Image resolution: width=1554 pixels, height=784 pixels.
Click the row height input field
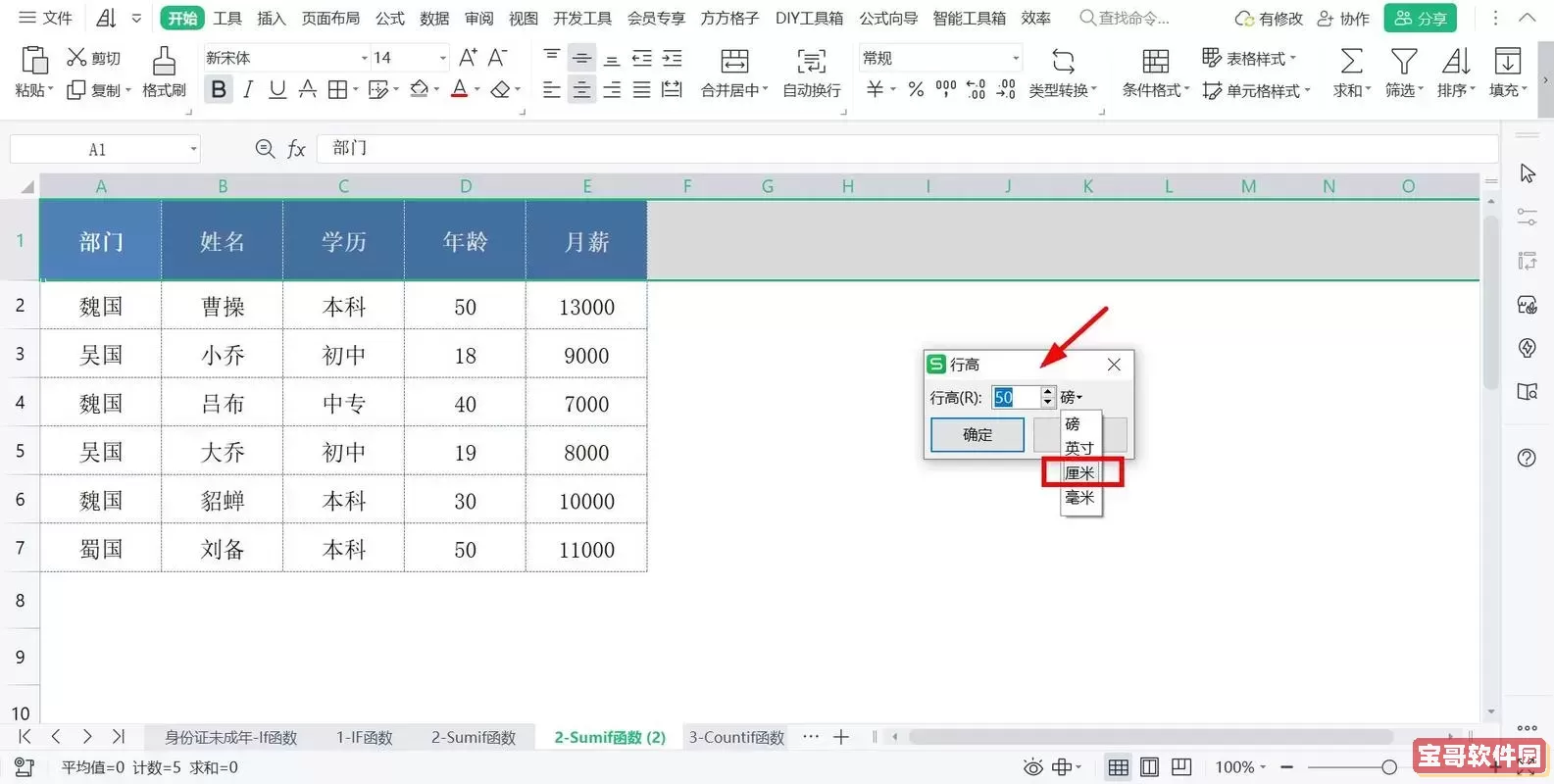tap(1016, 397)
